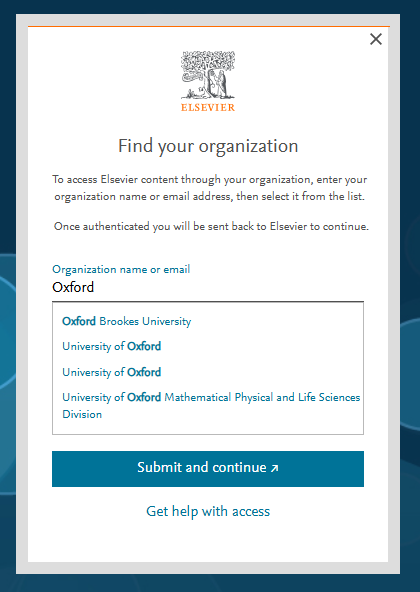Screen dimensions: 420x592
Task: Click empty space below the Division suggestion
Action: [x=208, y=427]
